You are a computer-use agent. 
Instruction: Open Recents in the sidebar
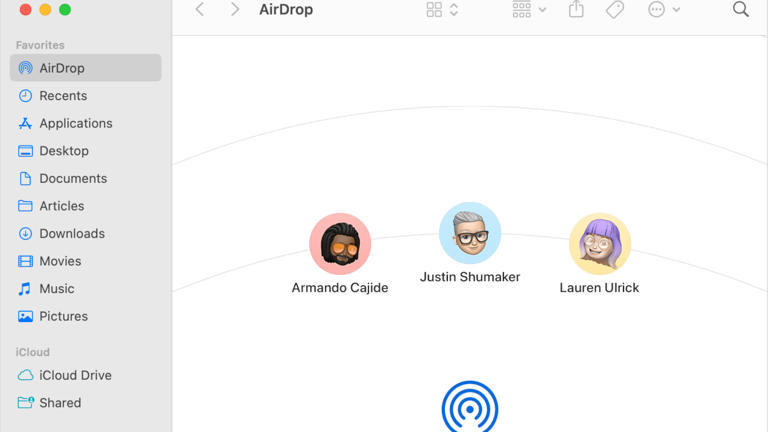tap(85, 96)
